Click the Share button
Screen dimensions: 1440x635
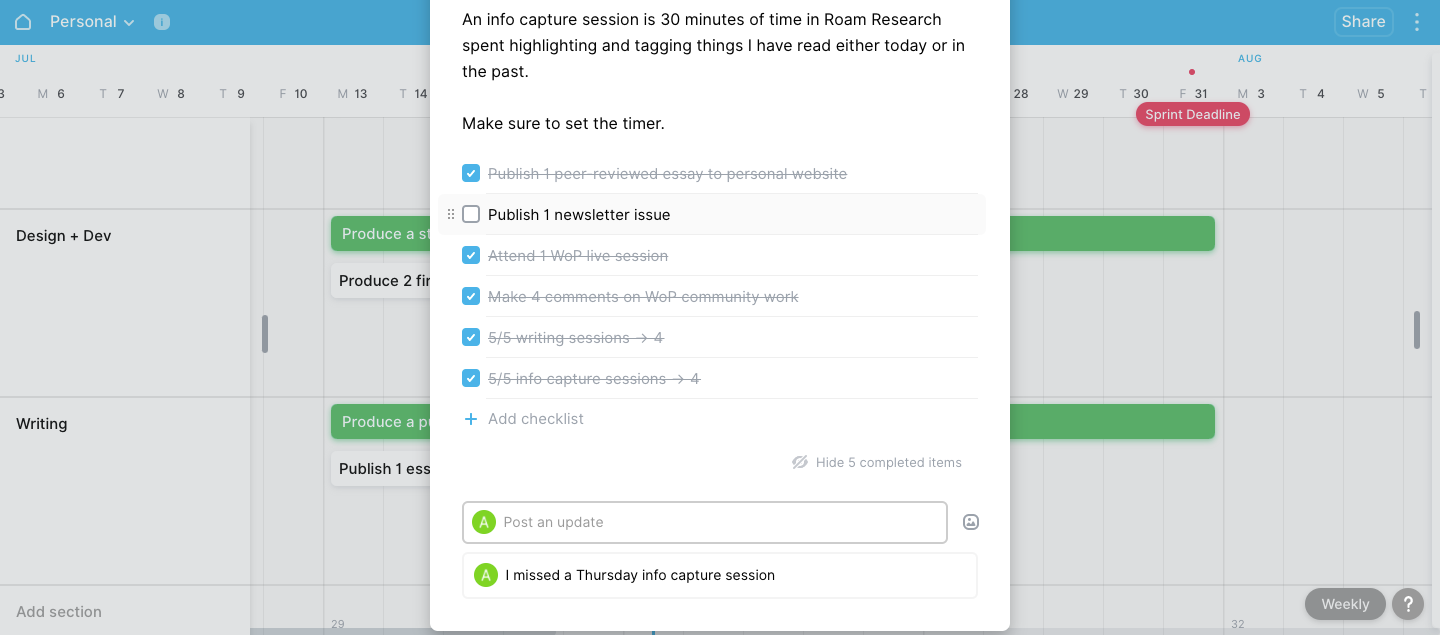pos(1363,22)
